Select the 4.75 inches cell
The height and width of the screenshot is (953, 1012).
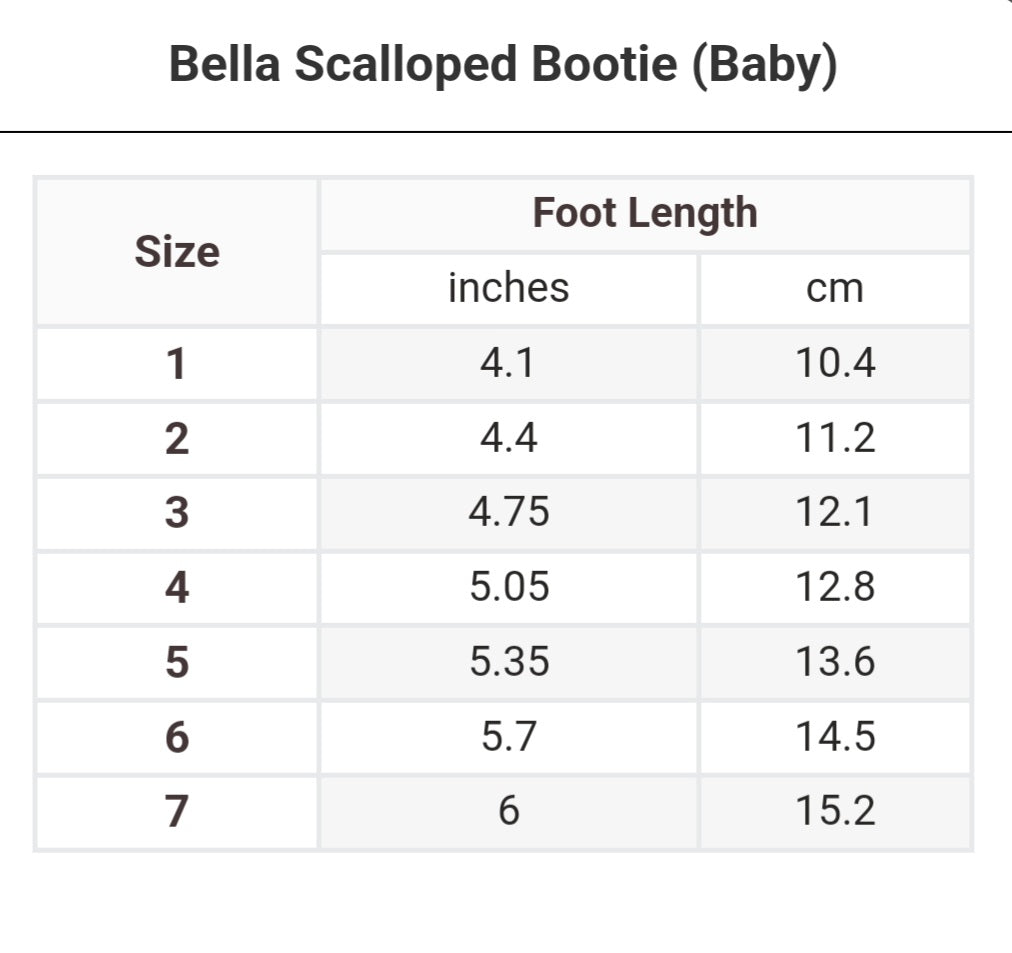(509, 512)
